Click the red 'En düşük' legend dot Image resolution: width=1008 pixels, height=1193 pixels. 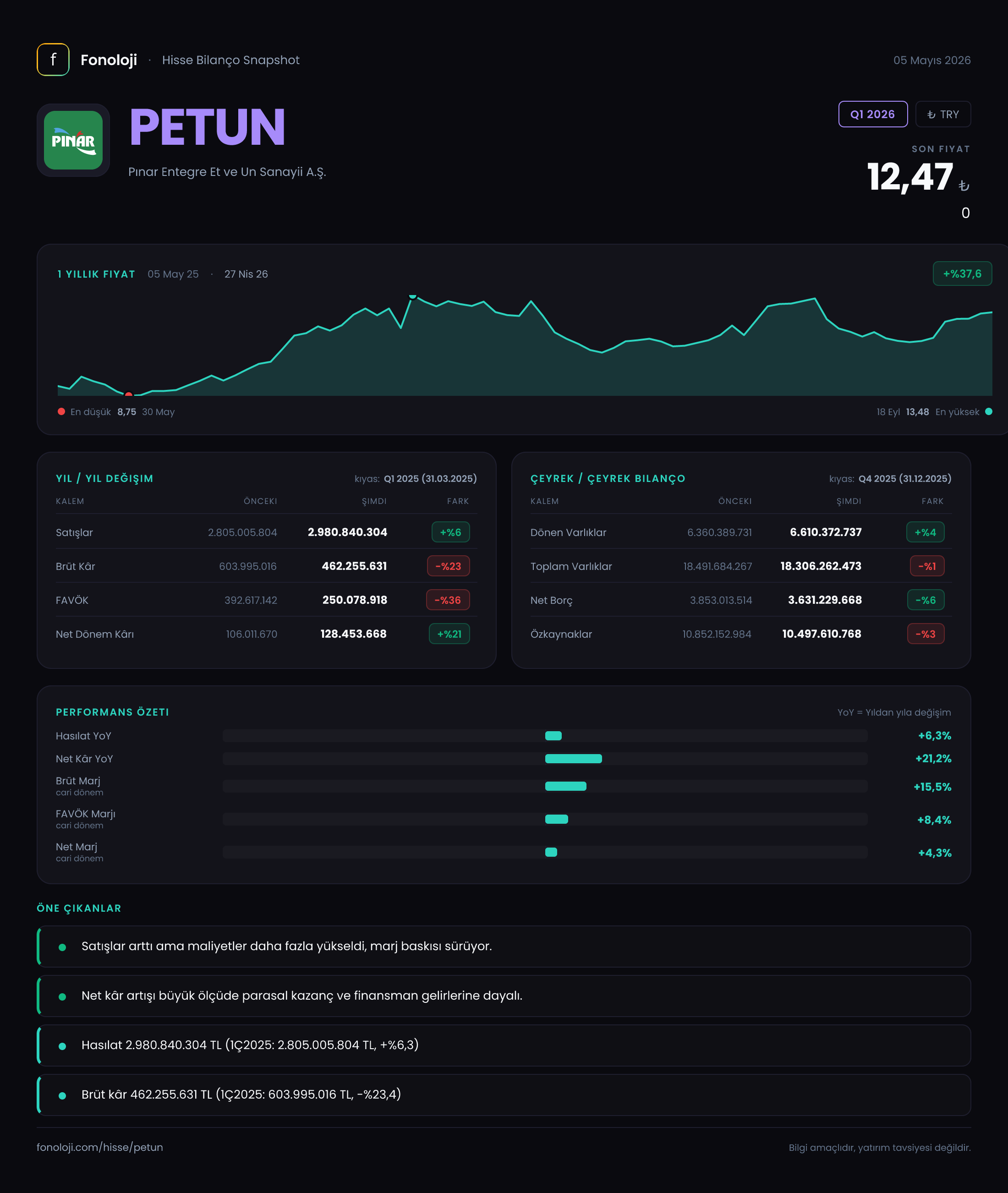[61, 411]
